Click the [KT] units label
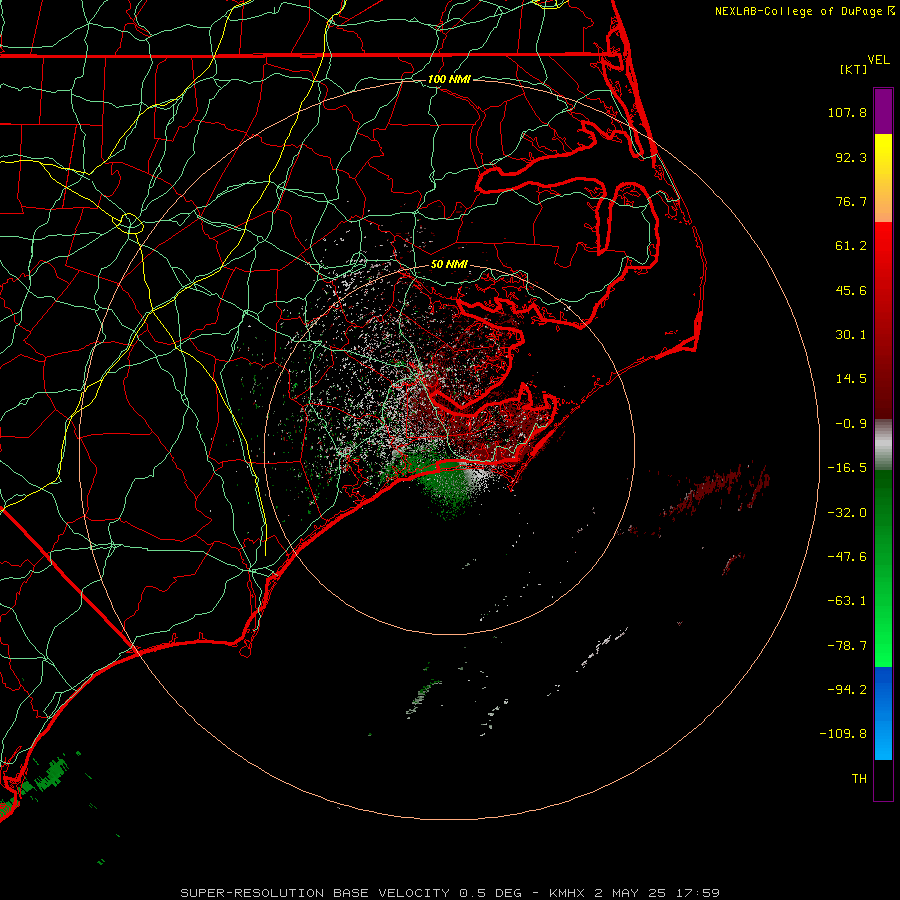 853,69
